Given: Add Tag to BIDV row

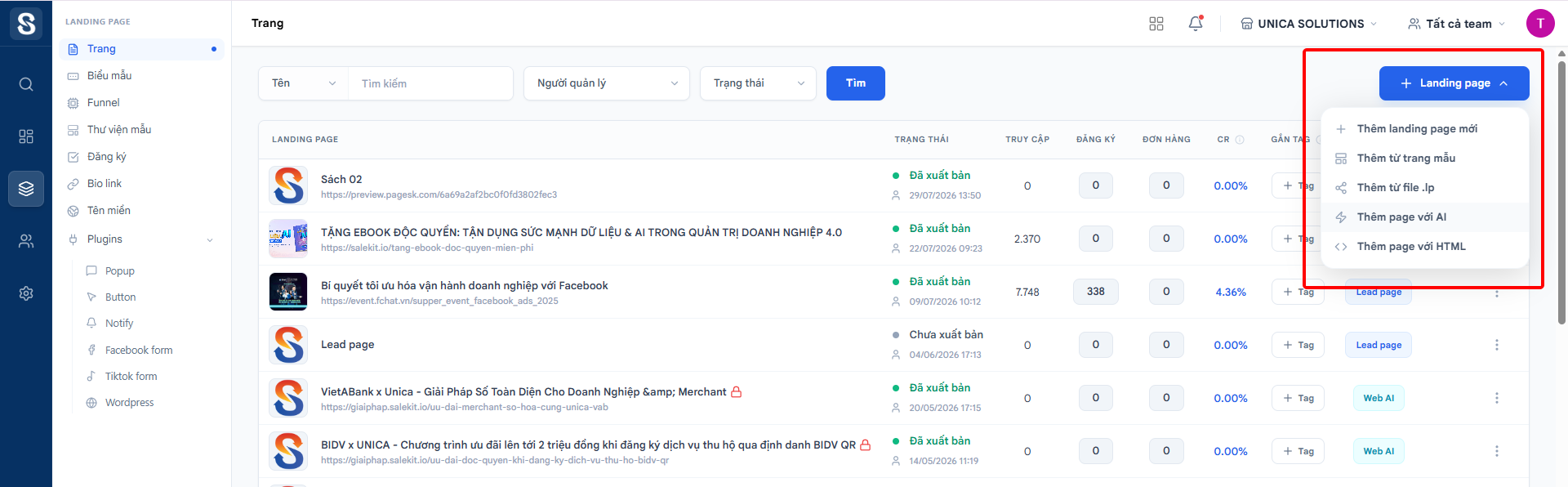Looking at the screenshot, I should click(1298, 451).
